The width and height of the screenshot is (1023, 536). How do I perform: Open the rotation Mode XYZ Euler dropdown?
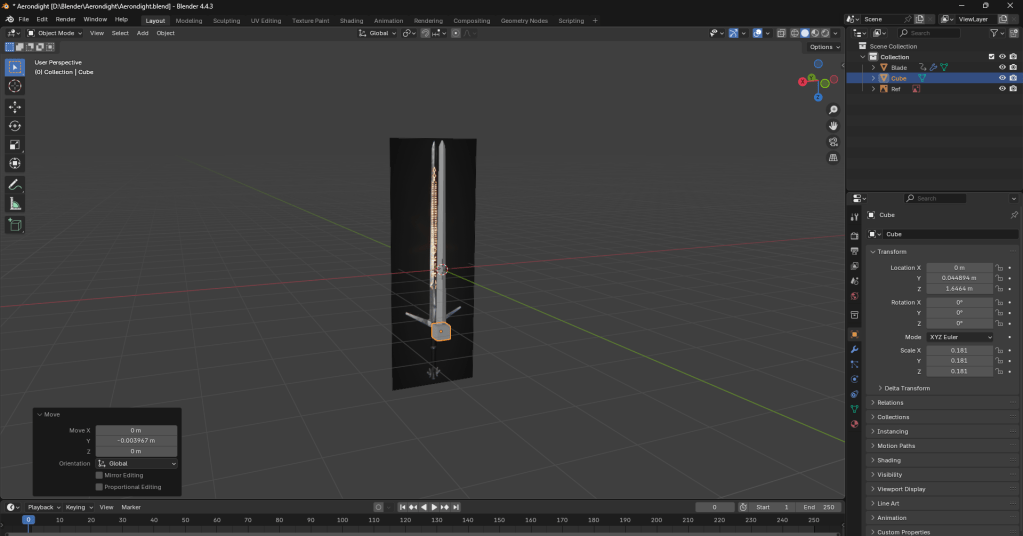tap(960, 337)
